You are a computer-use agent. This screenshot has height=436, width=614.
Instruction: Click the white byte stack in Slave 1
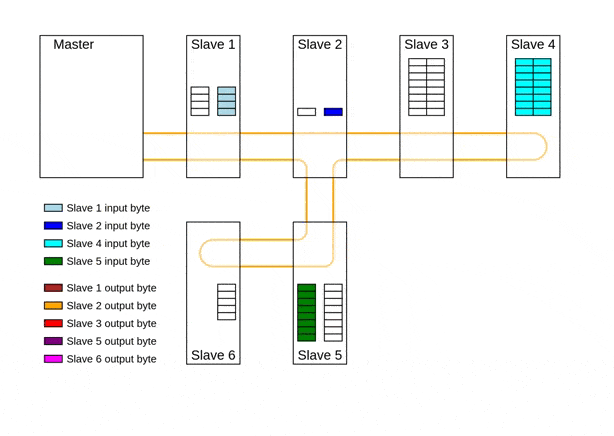click(200, 101)
